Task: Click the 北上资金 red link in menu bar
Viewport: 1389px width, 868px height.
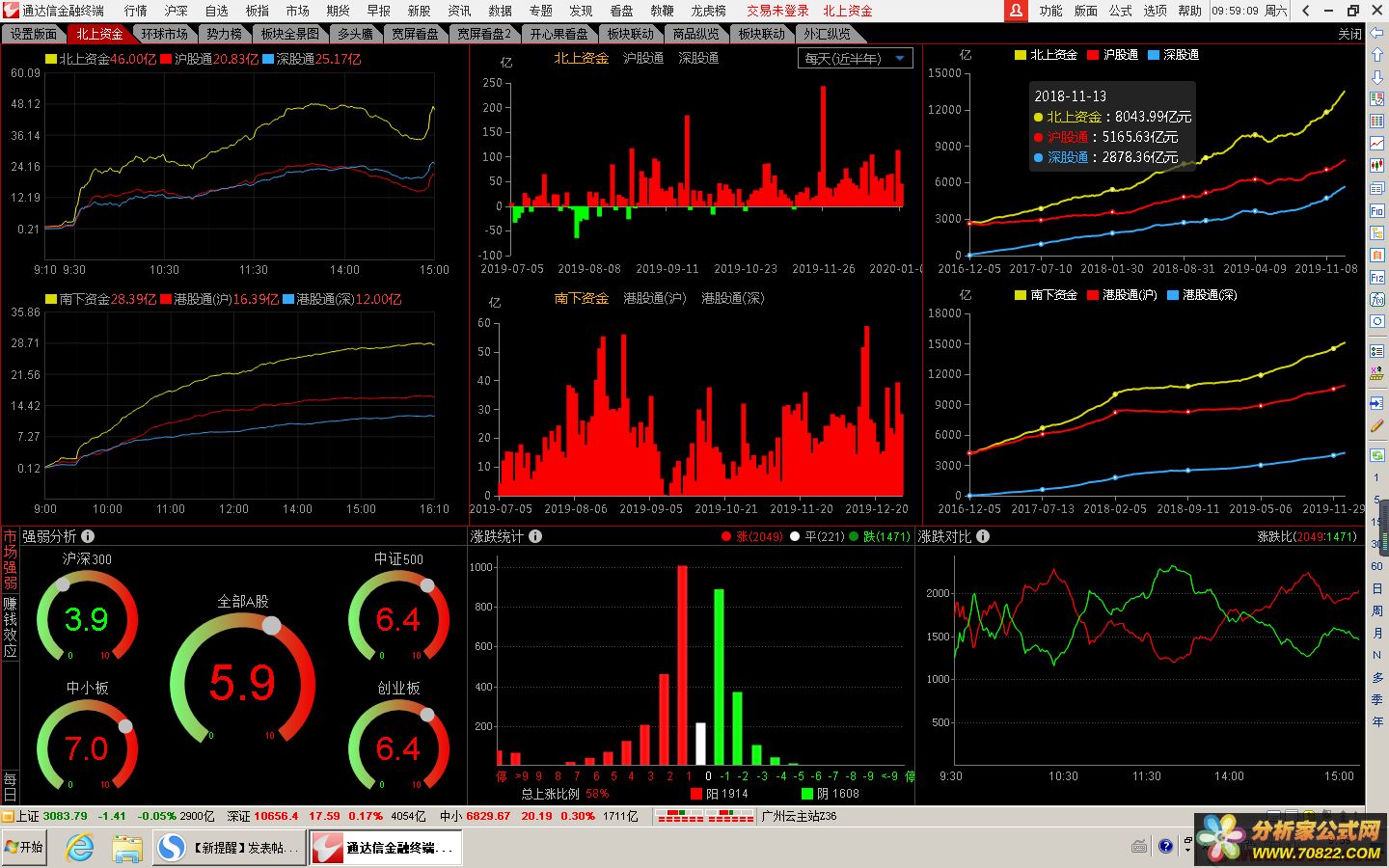Action: 848,11
